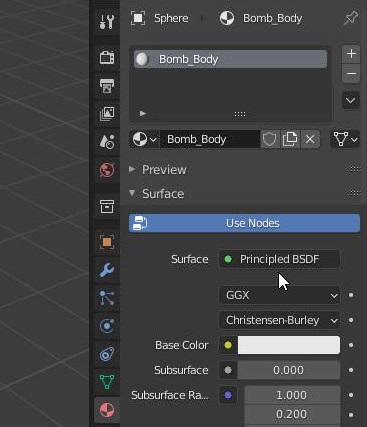
Task: Open the GGX distribution dropdown
Action: [279, 295]
